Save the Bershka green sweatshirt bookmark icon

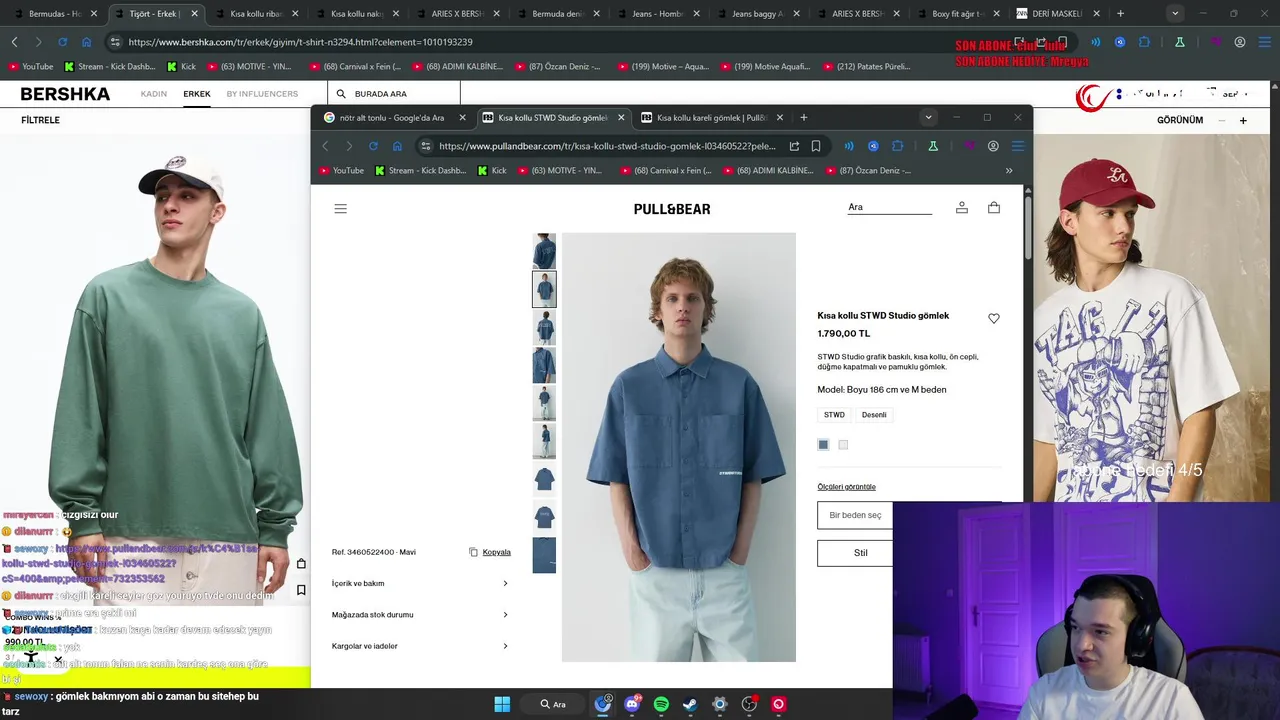pyautogui.click(x=301, y=590)
